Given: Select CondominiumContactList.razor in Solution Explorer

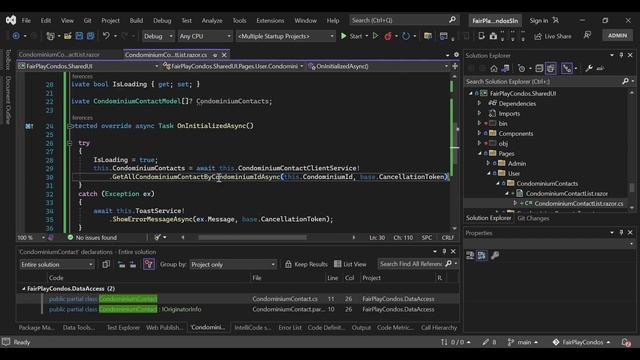Looking at the screenshot, I should click(x=567, y=193).
